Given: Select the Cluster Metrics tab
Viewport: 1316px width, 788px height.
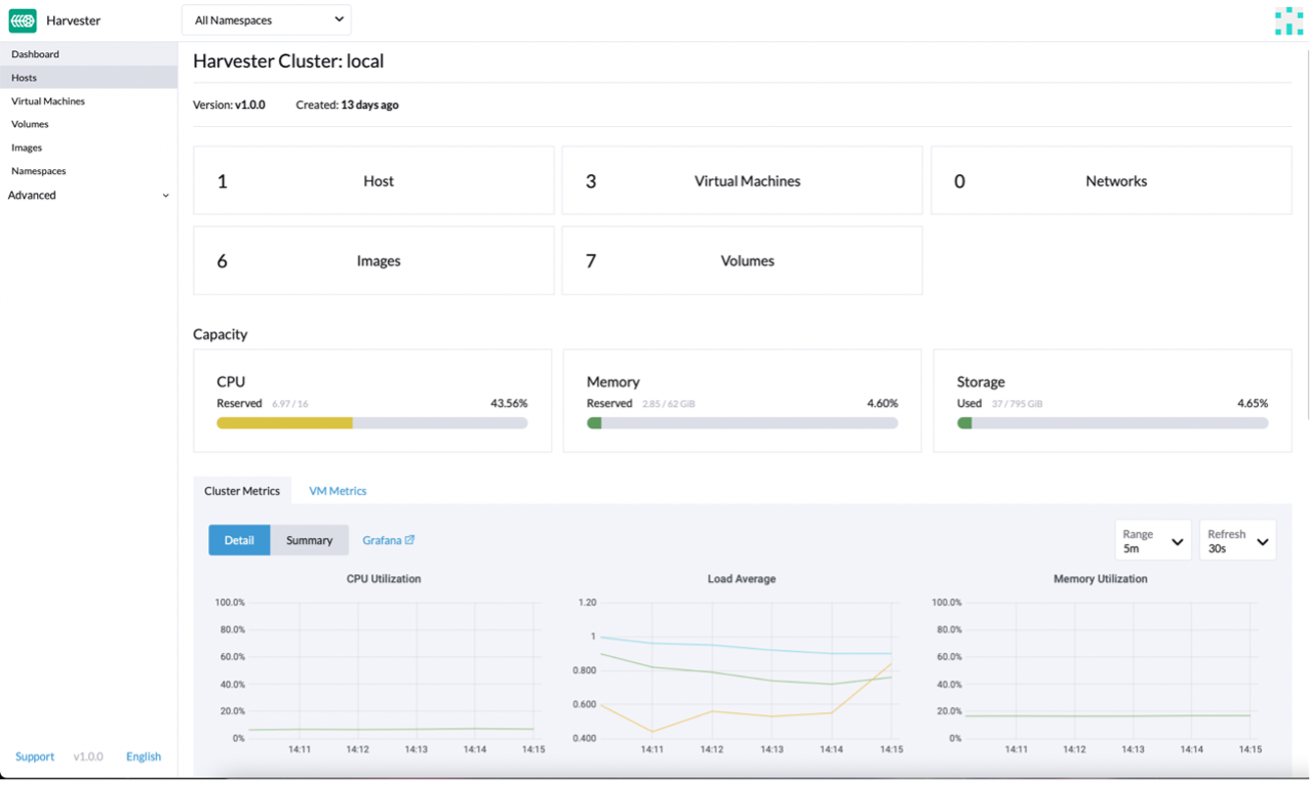Looking at the screenshot, I should coord(242,491).
